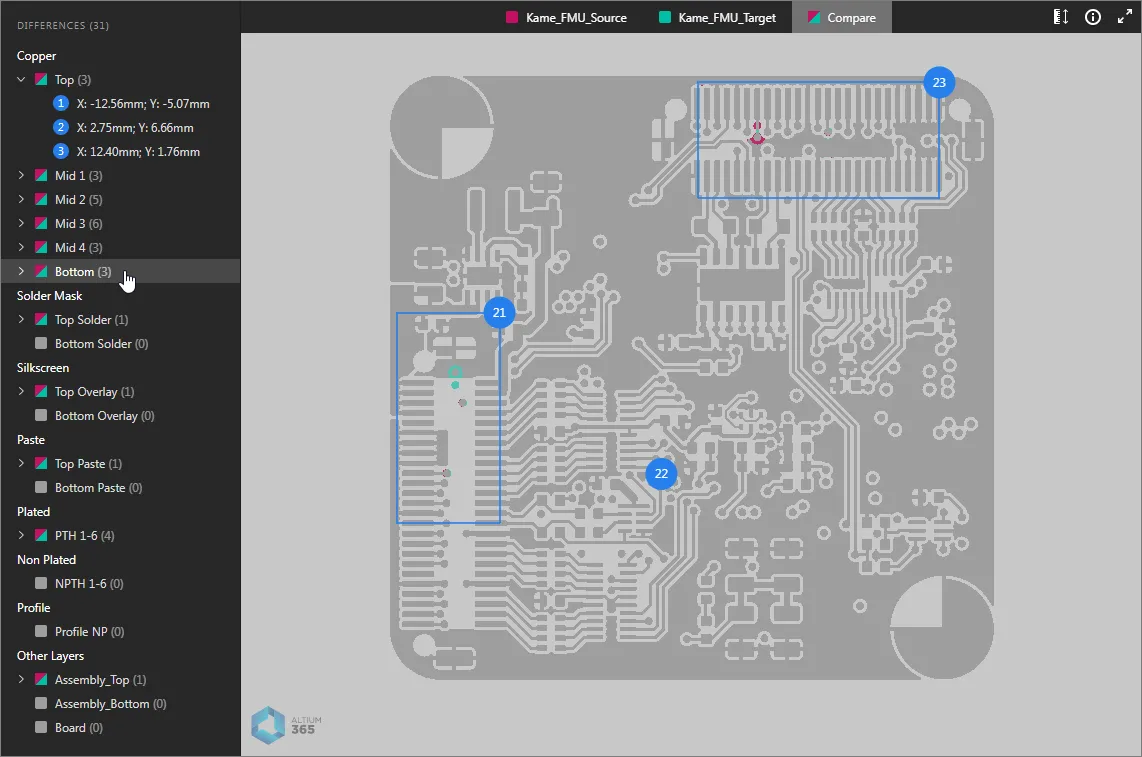The image size is (1142, 757).
Task: Select difference marker 21 on the board
Action: click(x=499, y=313)
